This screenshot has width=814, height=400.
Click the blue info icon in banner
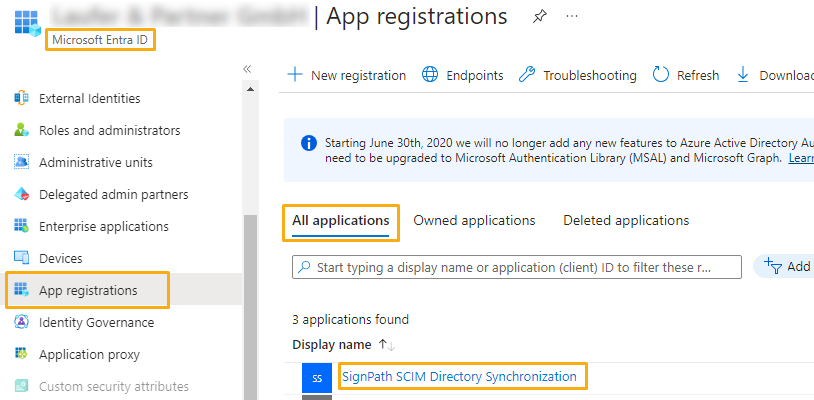coord(309,143)
